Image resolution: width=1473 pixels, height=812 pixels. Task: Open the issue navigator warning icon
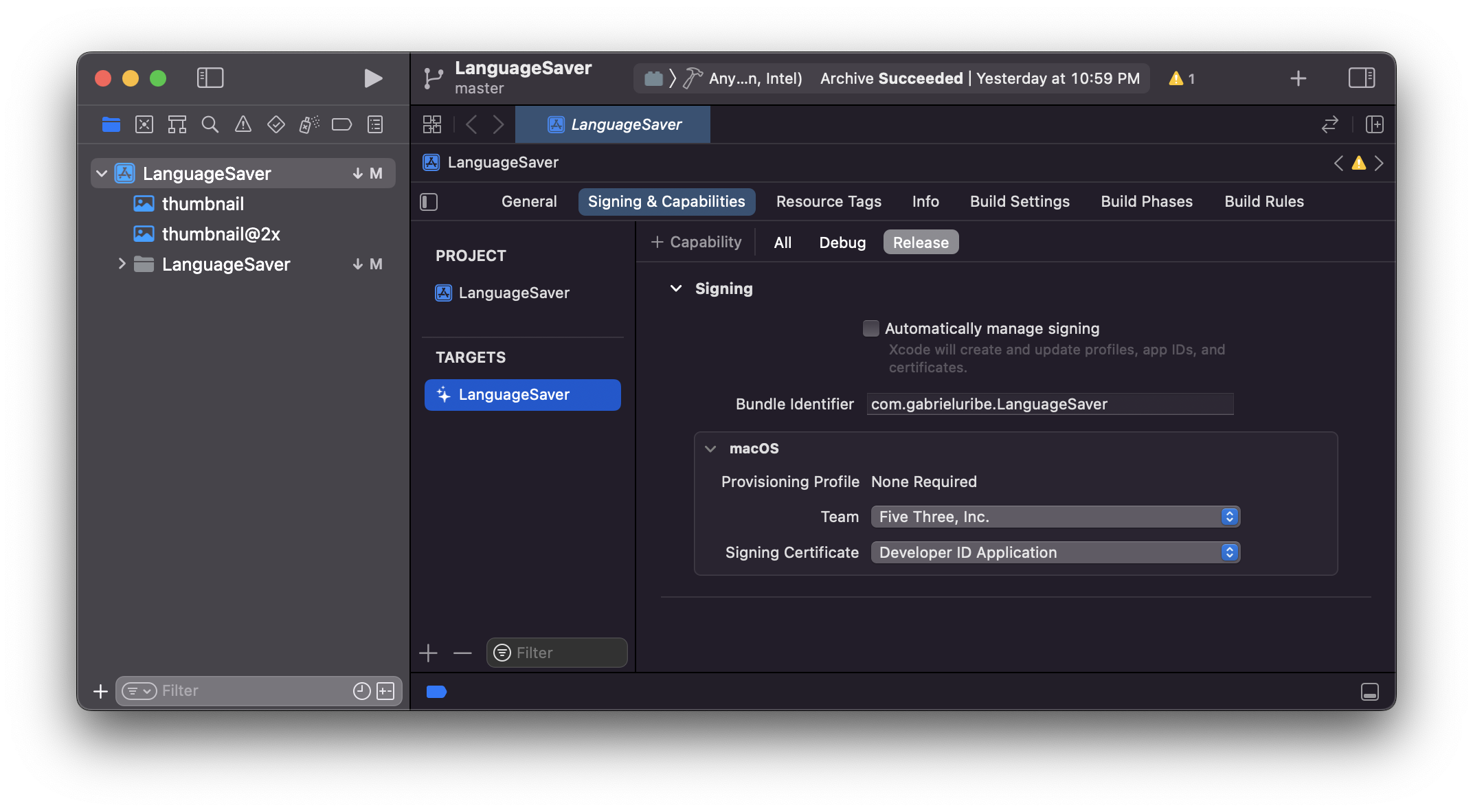pos(243,124)
